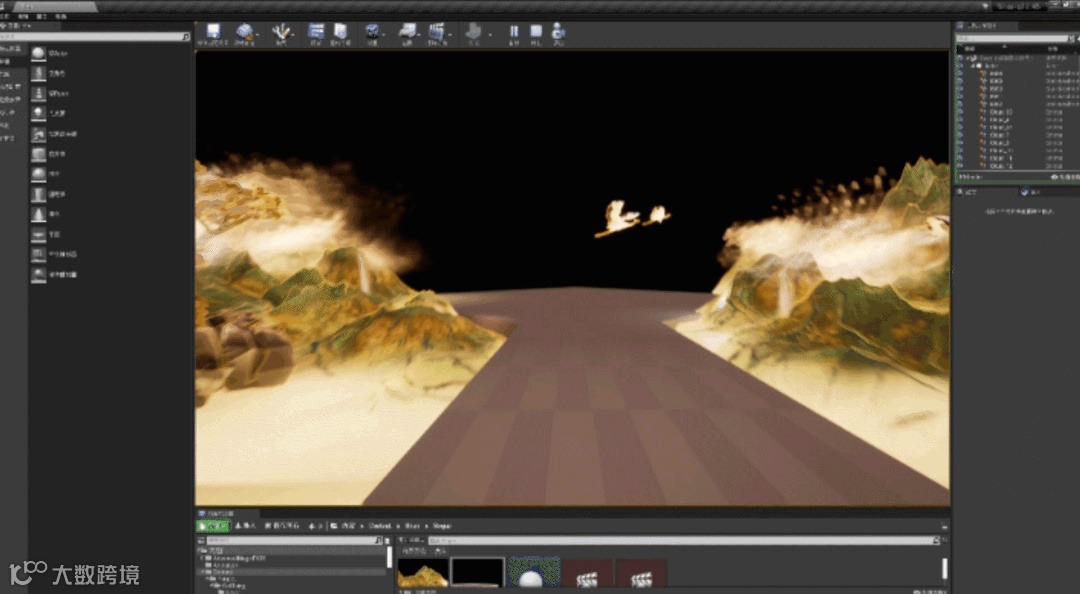Stop the play session

pyautogui.click(x=536, y=32)
